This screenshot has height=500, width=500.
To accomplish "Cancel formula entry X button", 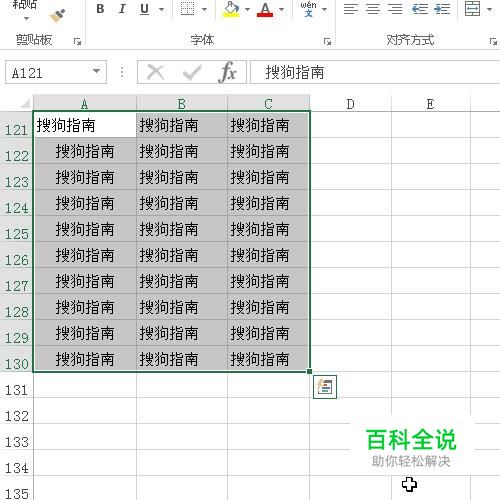I will [x=156, y=72].
